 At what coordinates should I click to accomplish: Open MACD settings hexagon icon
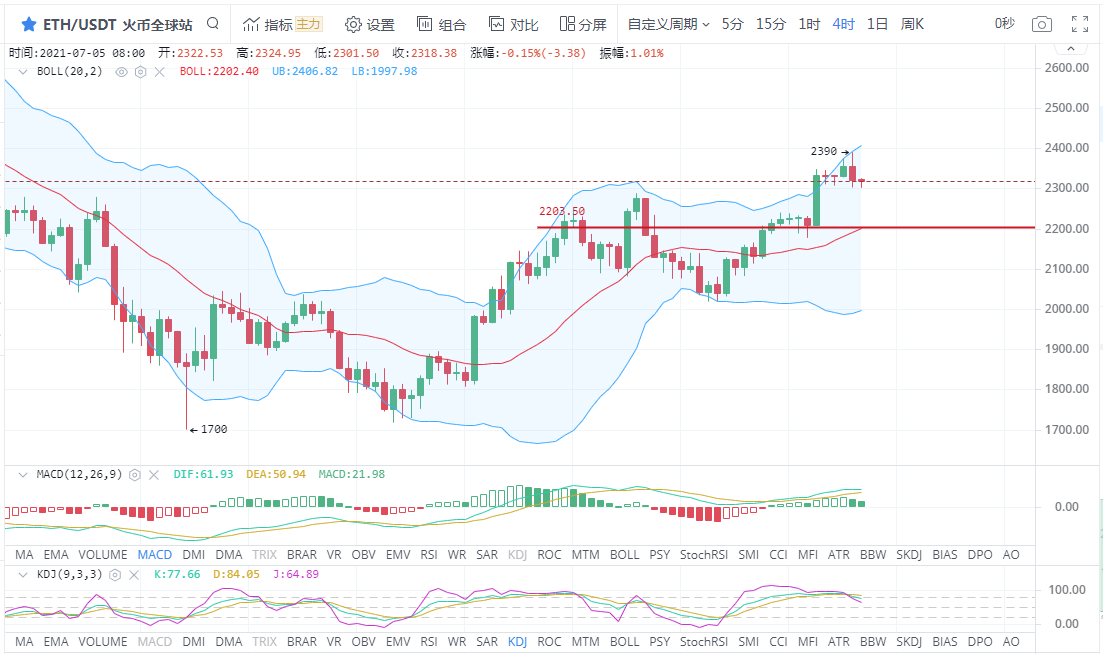[135, 475]
